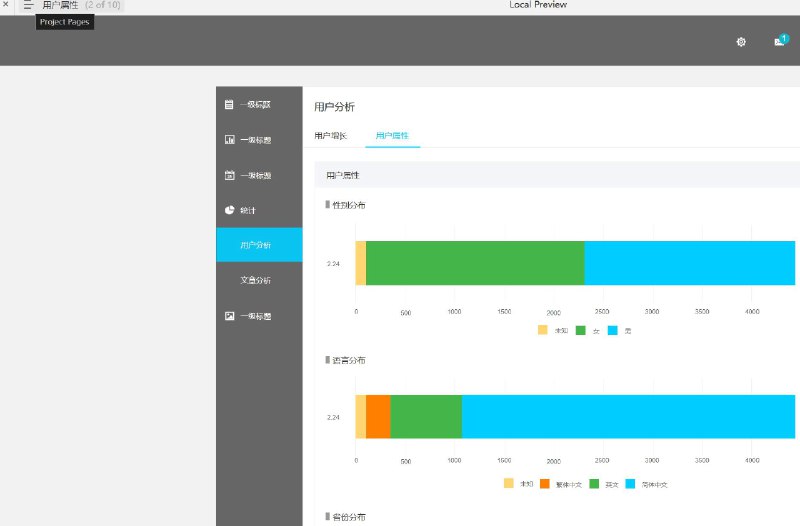The width and height of the screenshot is (800, 526).
Task: Select 用户分析 in the sidebar submenu
Action: [x=259, y=245]
